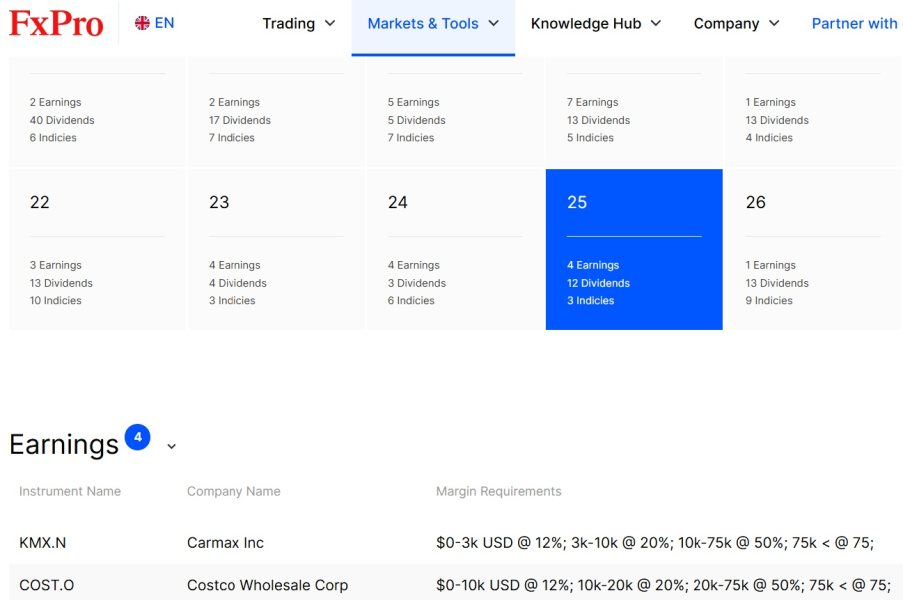
Task: Click the Margin Requirements column header
Action: pos(499,491)
